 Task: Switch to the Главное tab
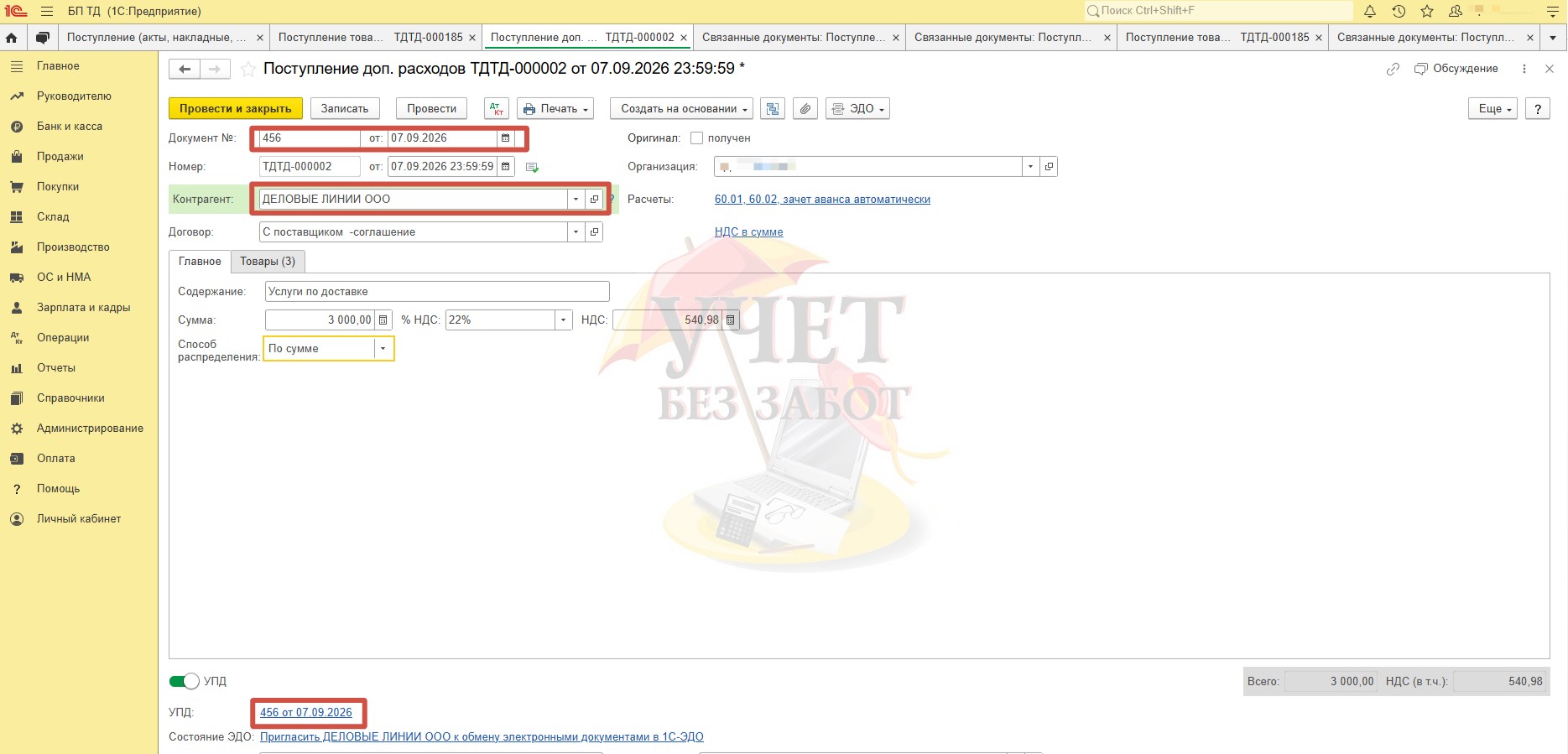[200, 262]
